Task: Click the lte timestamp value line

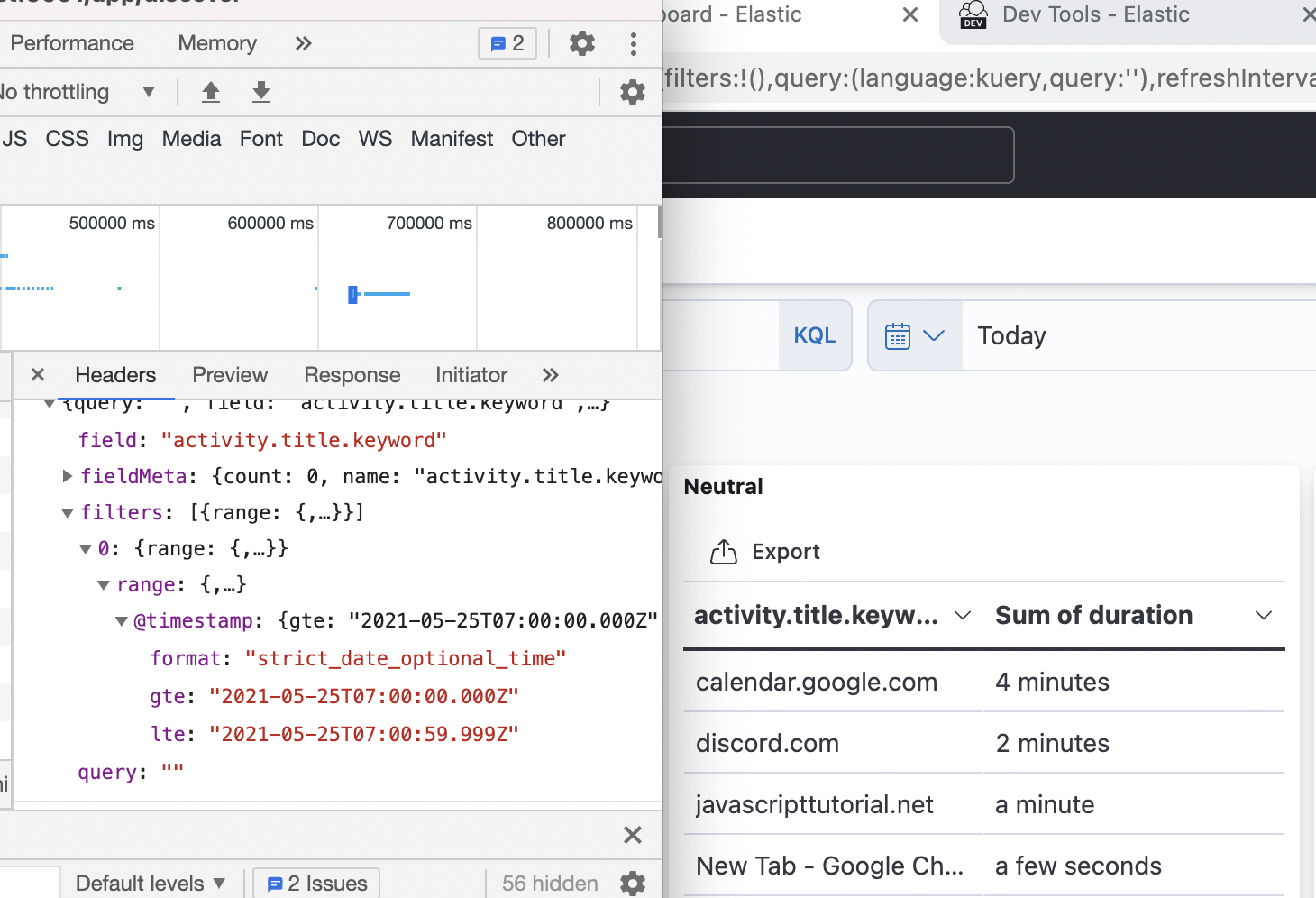Action: (334, 734)
